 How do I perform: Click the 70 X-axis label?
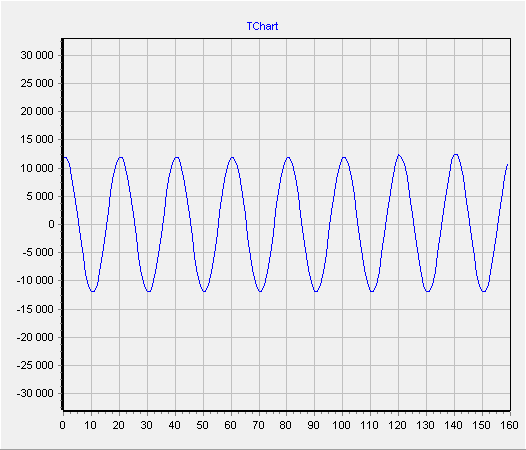click(x=258, y=426)
